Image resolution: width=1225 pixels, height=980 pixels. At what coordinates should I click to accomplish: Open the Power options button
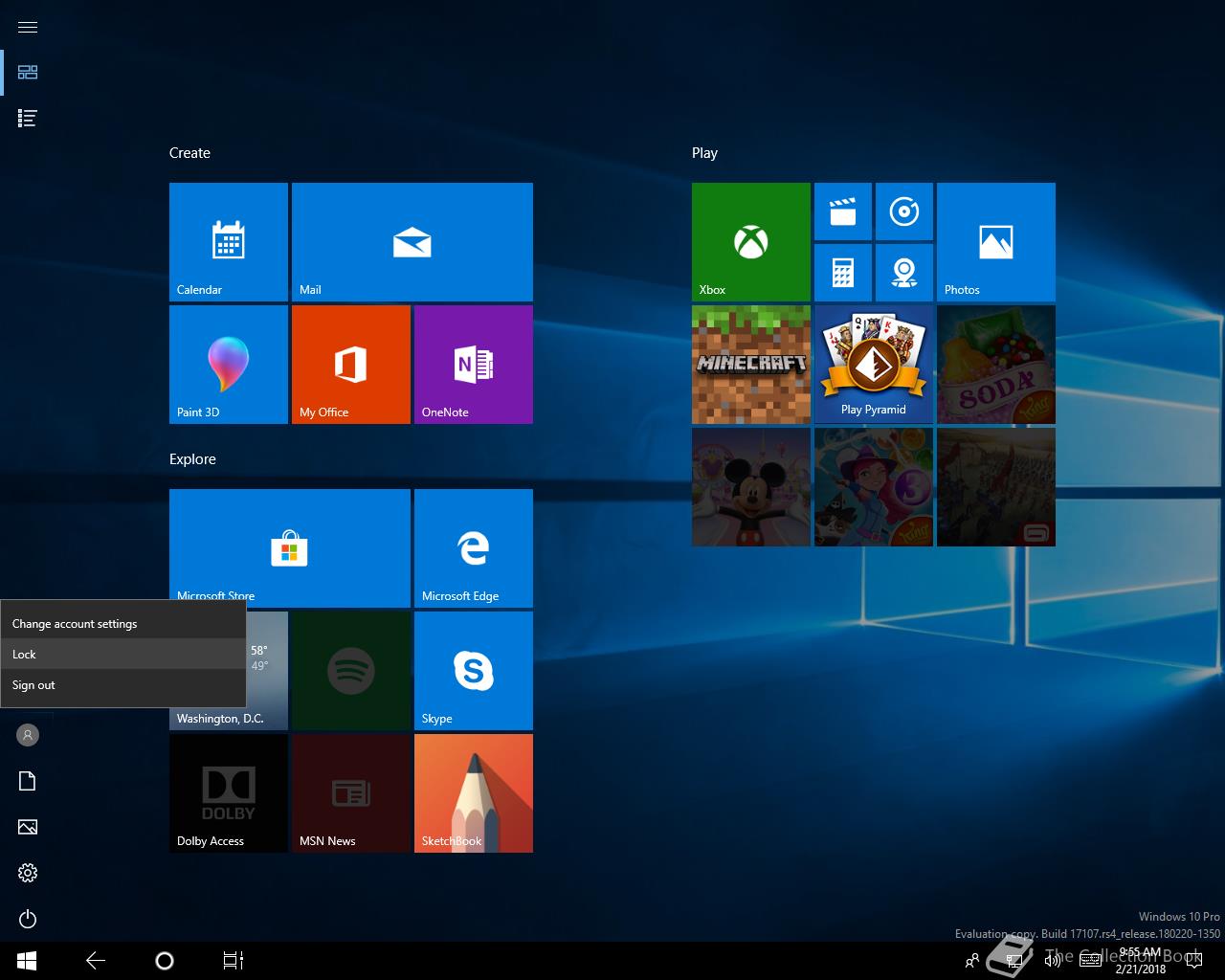[28, 919]
